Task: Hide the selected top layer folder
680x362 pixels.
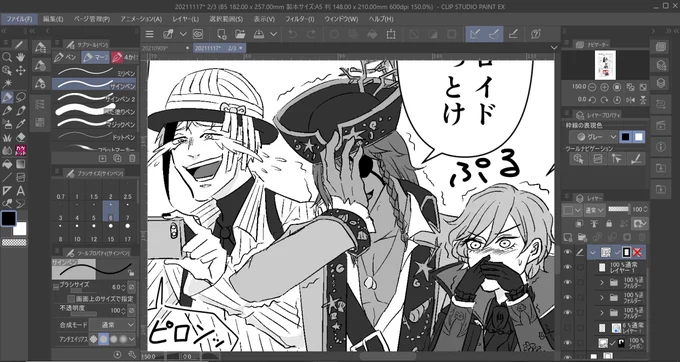Action: (567, 252)
